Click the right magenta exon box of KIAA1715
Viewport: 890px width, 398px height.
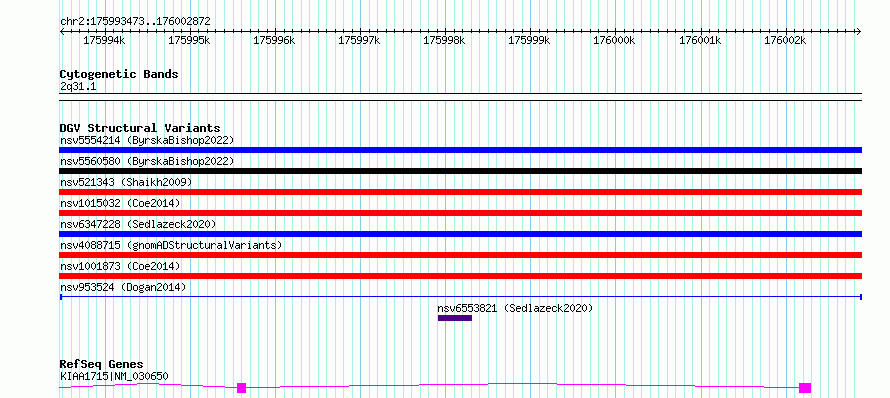805,388
